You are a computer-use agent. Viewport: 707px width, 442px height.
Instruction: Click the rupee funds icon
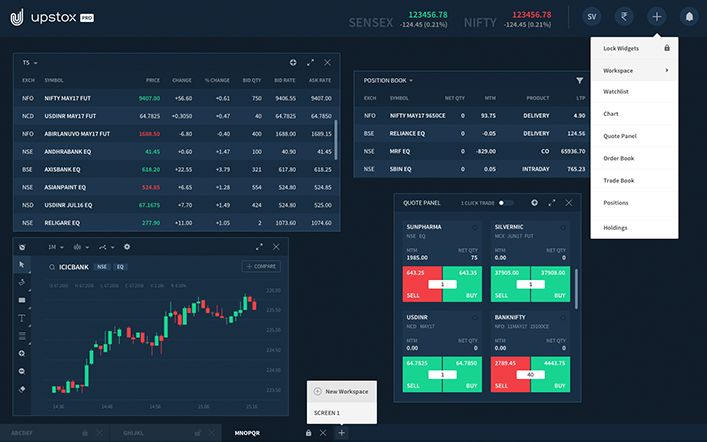(624, 17)
